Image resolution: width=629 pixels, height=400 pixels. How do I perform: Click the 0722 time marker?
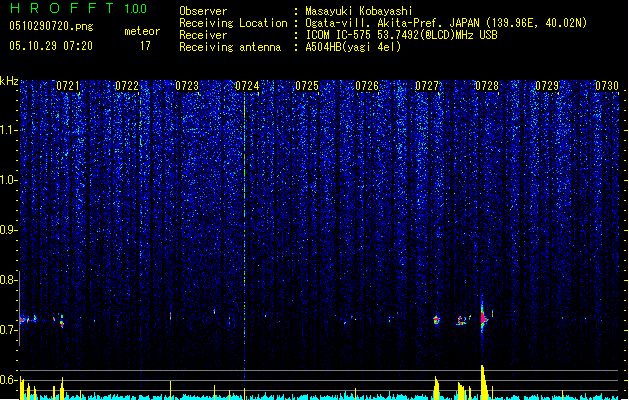(x=127, y=86)
